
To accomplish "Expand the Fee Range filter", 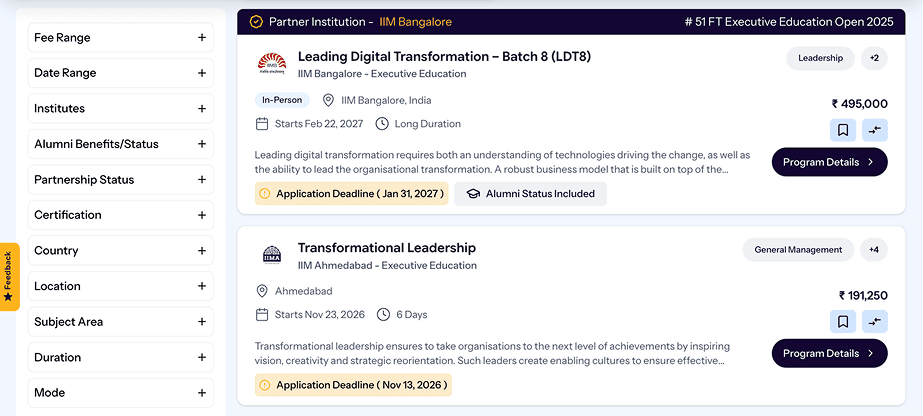I will coord(121,38).
